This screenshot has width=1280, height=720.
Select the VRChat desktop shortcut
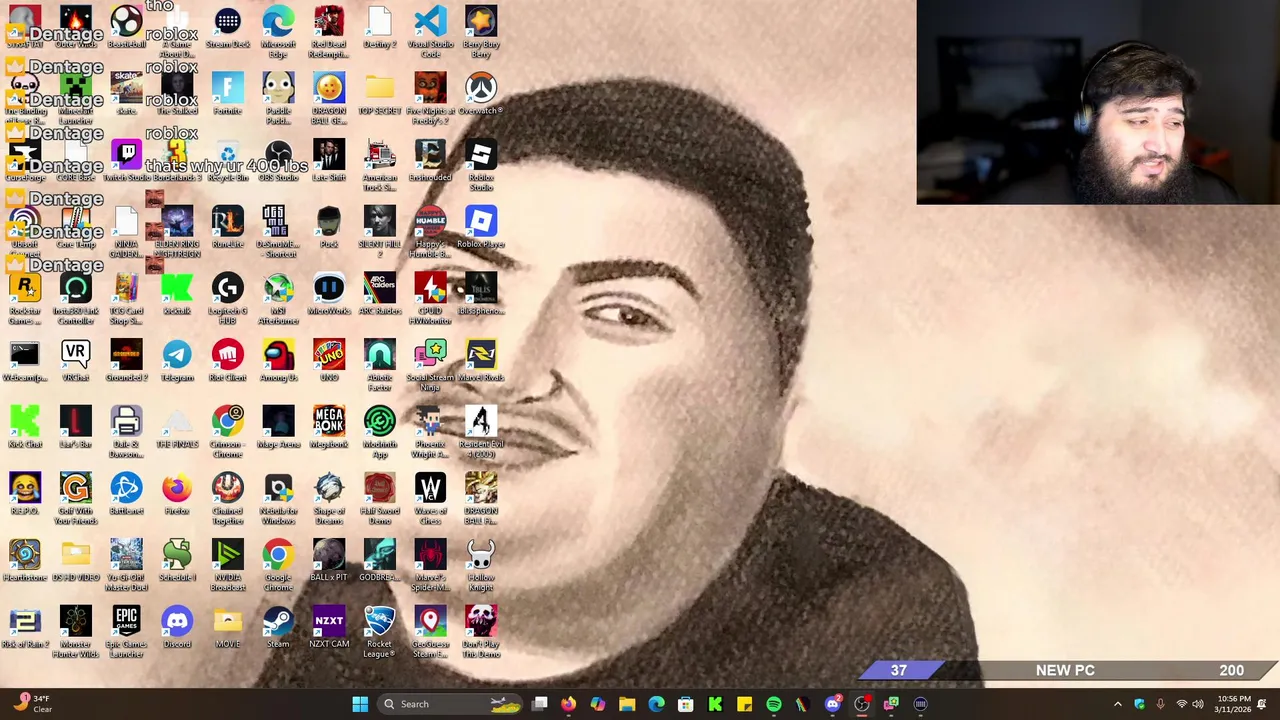pyautogui.click(x=76, y=360)
